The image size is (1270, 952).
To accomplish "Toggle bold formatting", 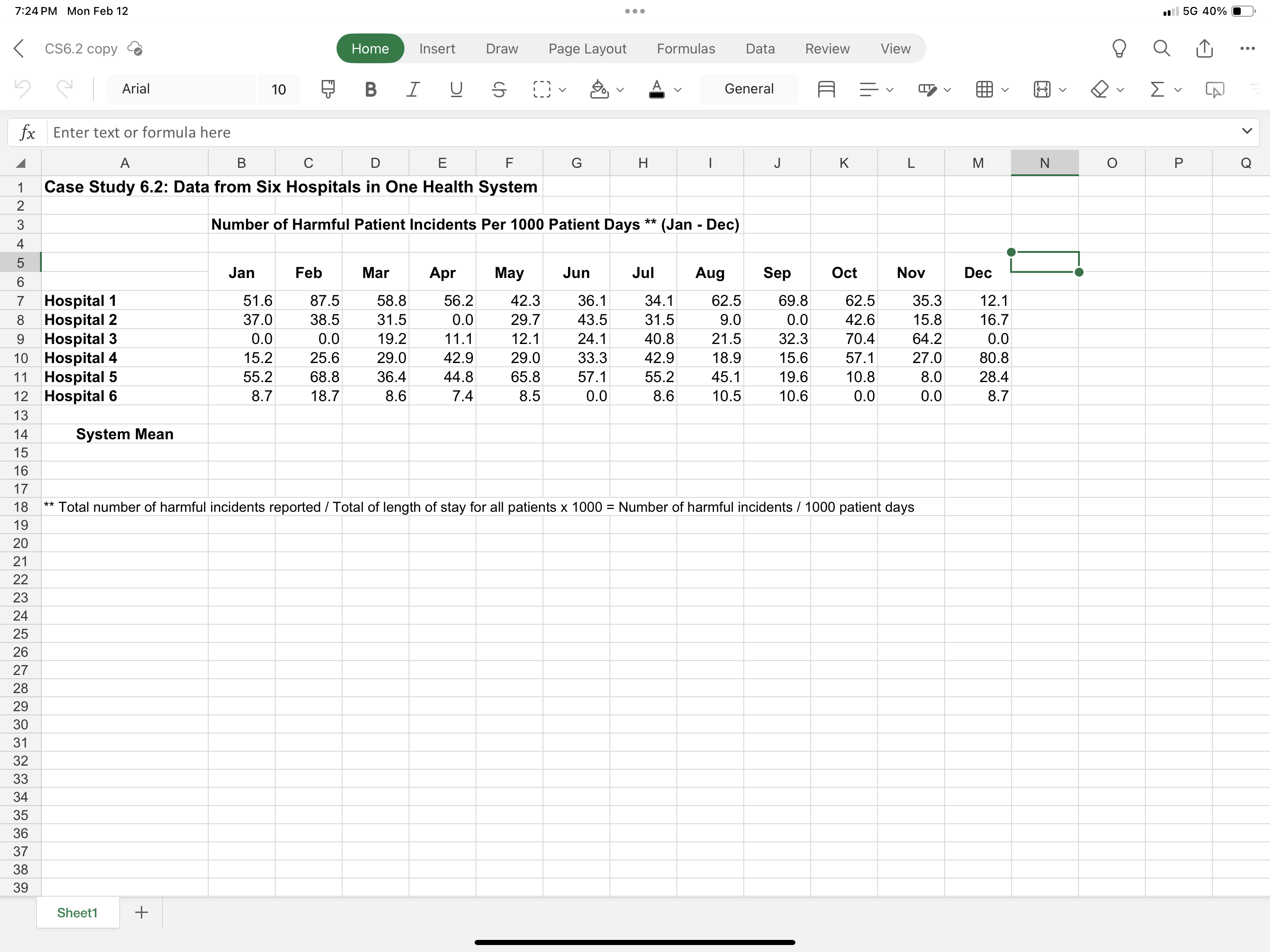I will tap(370, 89).
